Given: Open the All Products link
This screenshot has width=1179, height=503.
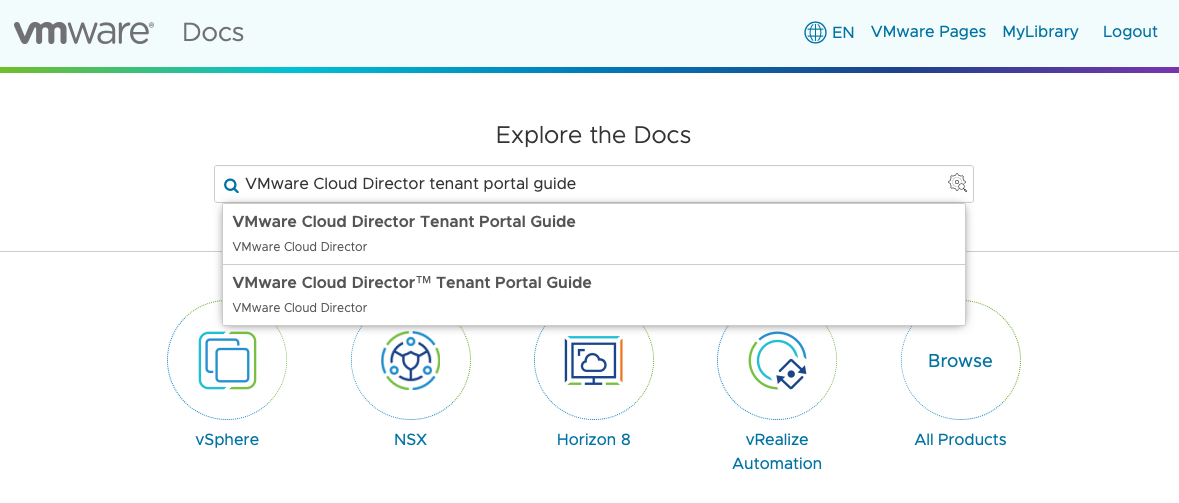Looking at the screenshot, I should point(960,439).
